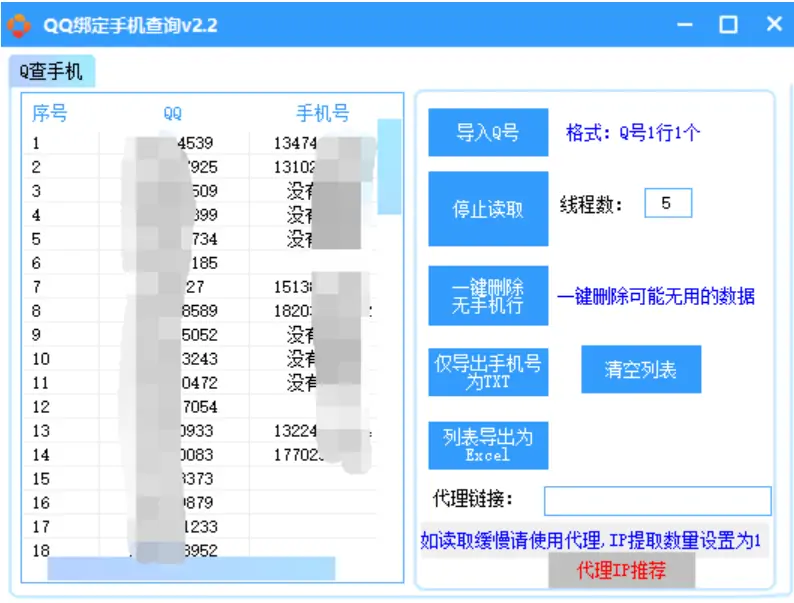The width and height of the screenshot is (794, 603).
Task: Click phone cell starting 17702
Action: (x=313, y=455)
